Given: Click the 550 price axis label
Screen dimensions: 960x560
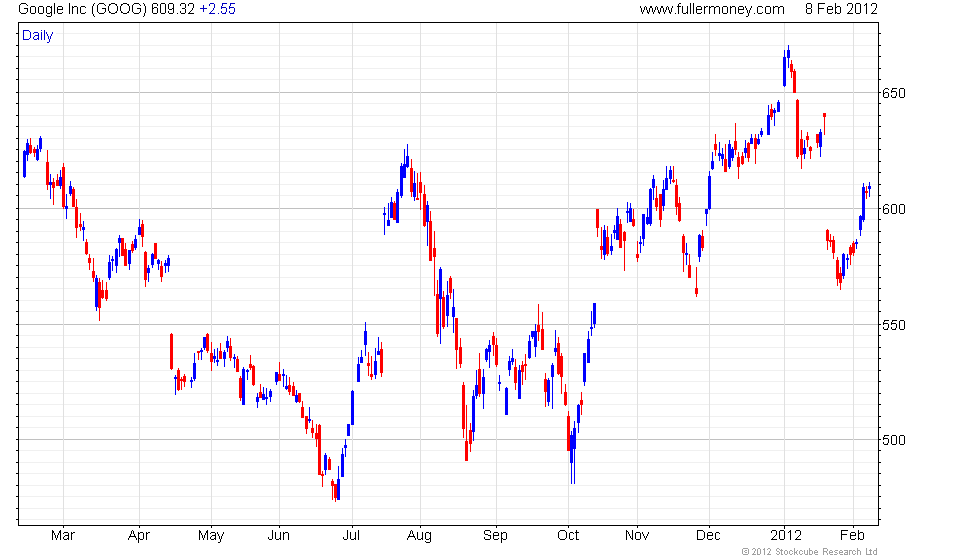Looking at the screenshot, I should point(893,325).
